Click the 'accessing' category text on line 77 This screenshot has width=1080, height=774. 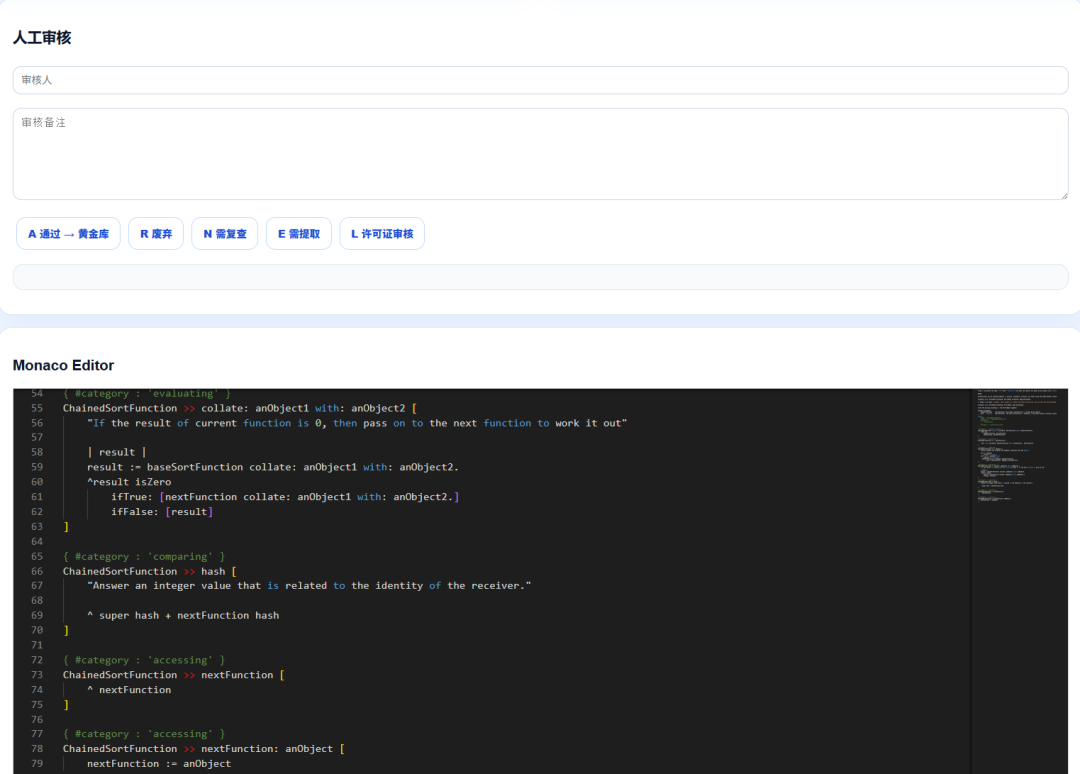click(180, 734)
